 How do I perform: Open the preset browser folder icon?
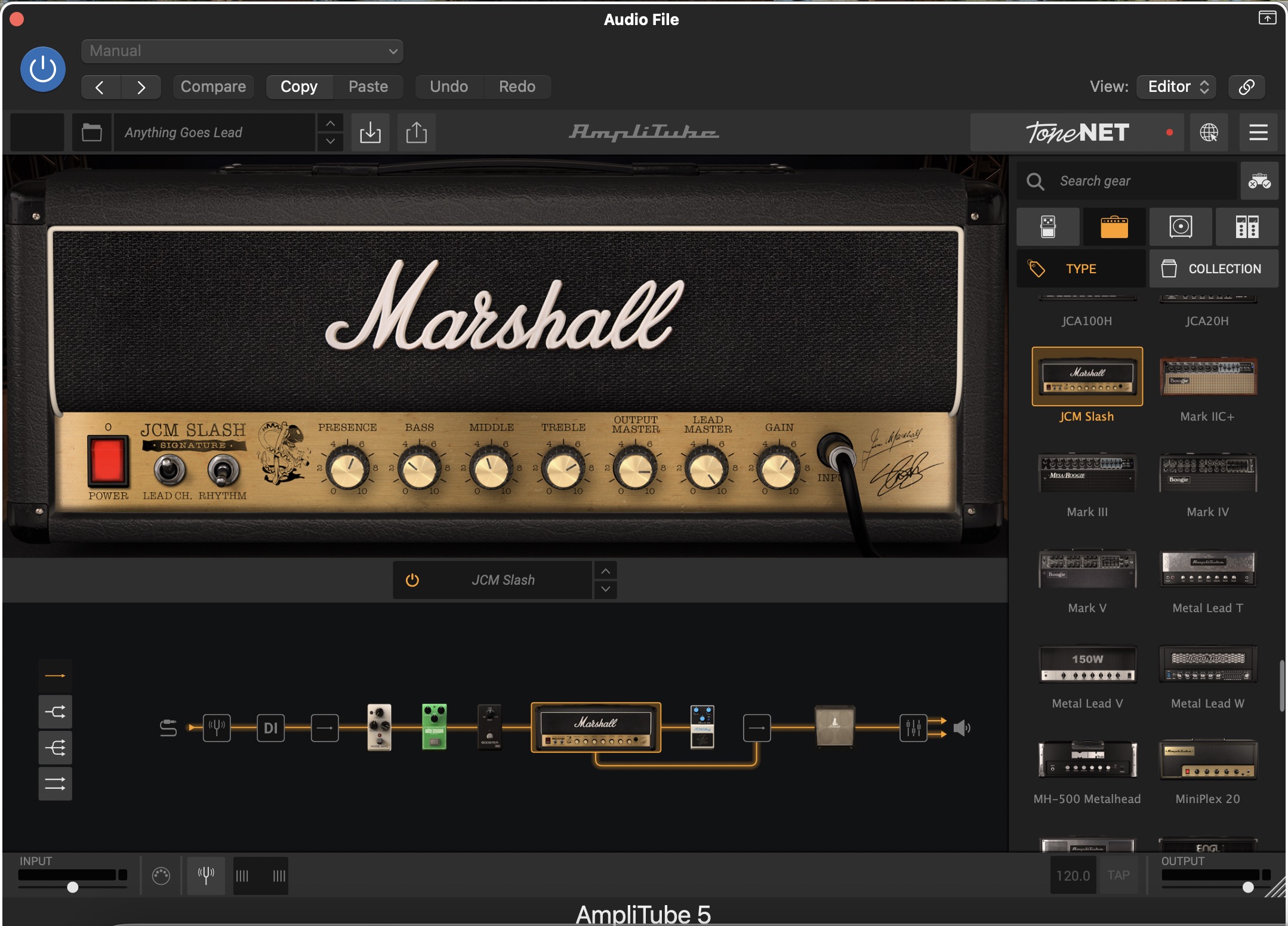[91, 132]
